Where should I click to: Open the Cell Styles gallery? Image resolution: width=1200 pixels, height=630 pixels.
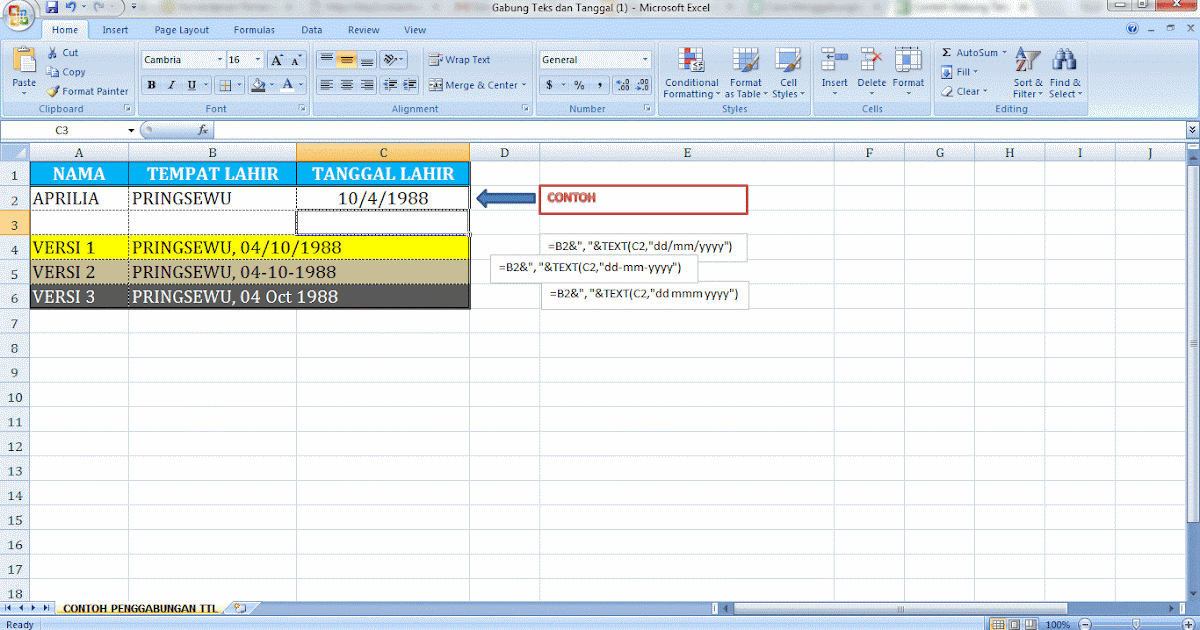788,73
